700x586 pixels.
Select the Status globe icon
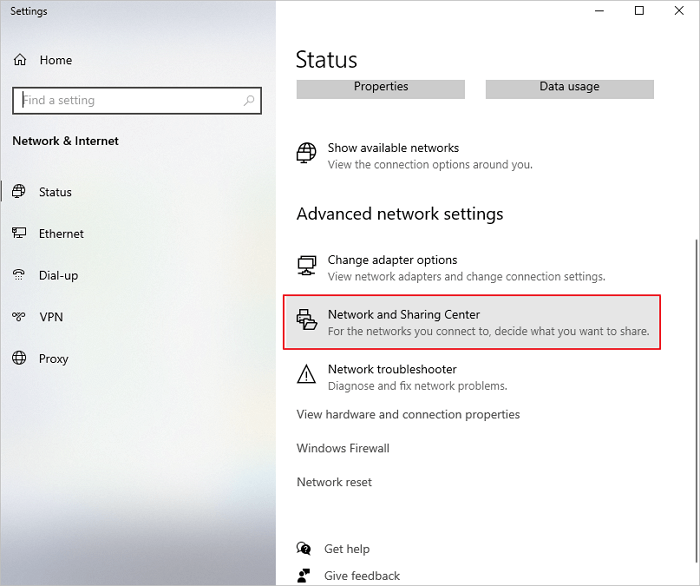pos(19,192)
